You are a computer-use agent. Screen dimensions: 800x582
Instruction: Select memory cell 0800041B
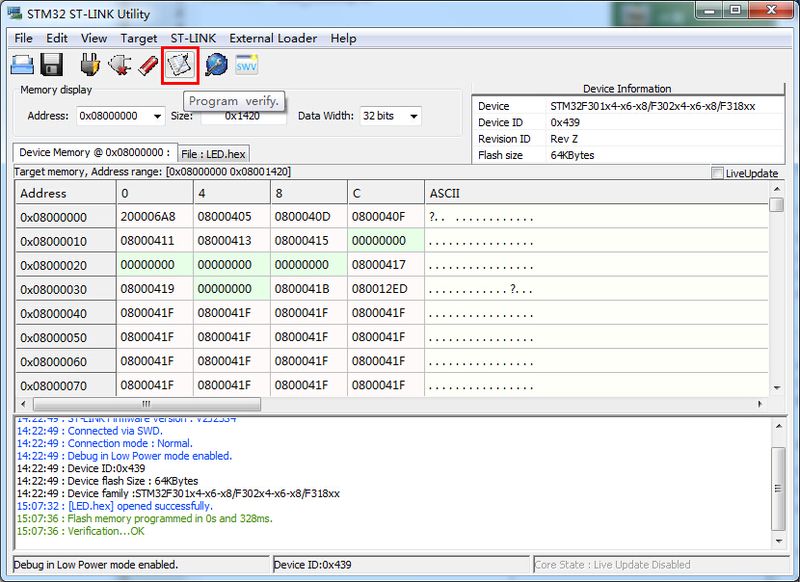pos(309,289)
